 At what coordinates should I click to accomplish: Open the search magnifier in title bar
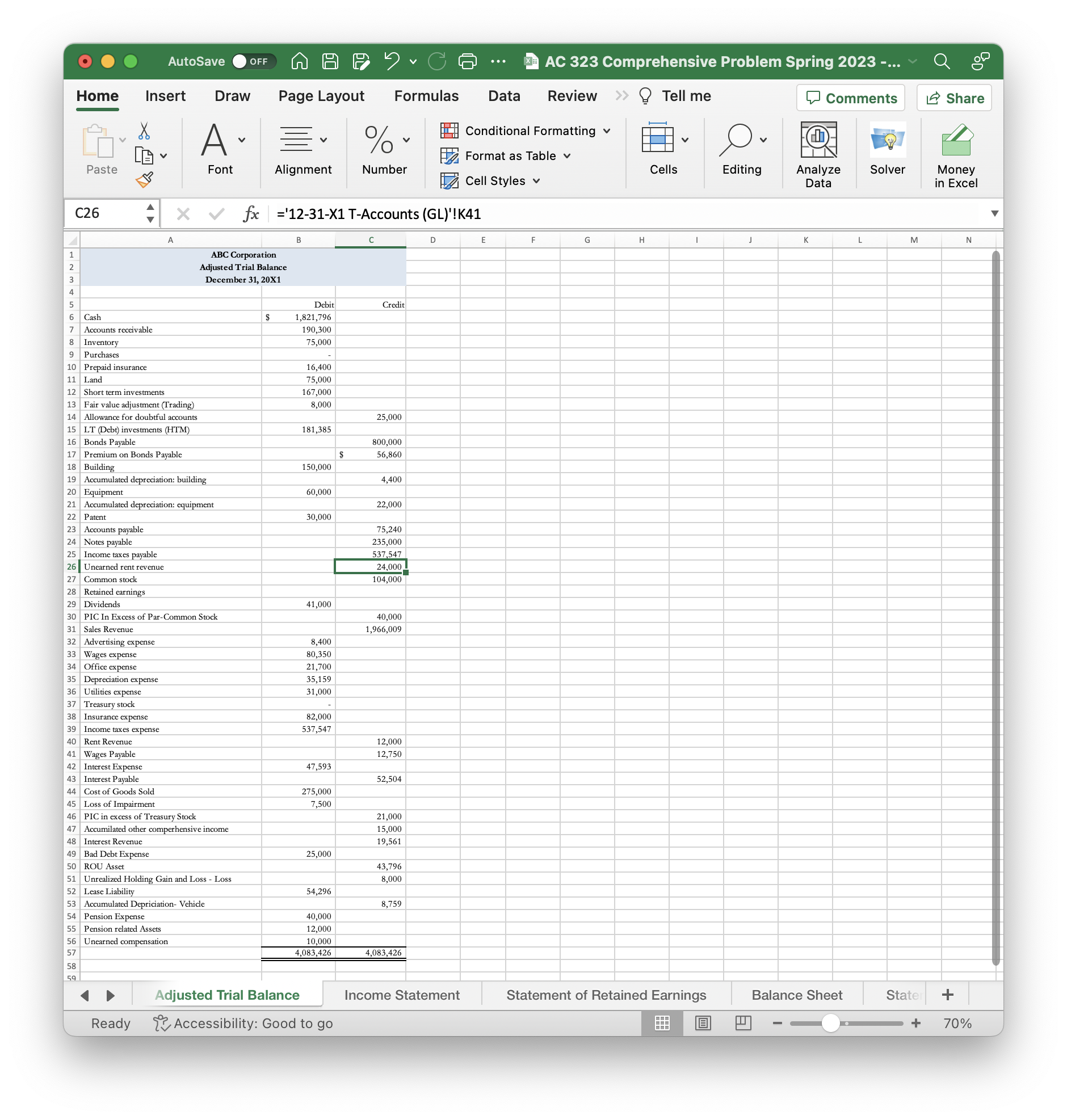[942, 61]
